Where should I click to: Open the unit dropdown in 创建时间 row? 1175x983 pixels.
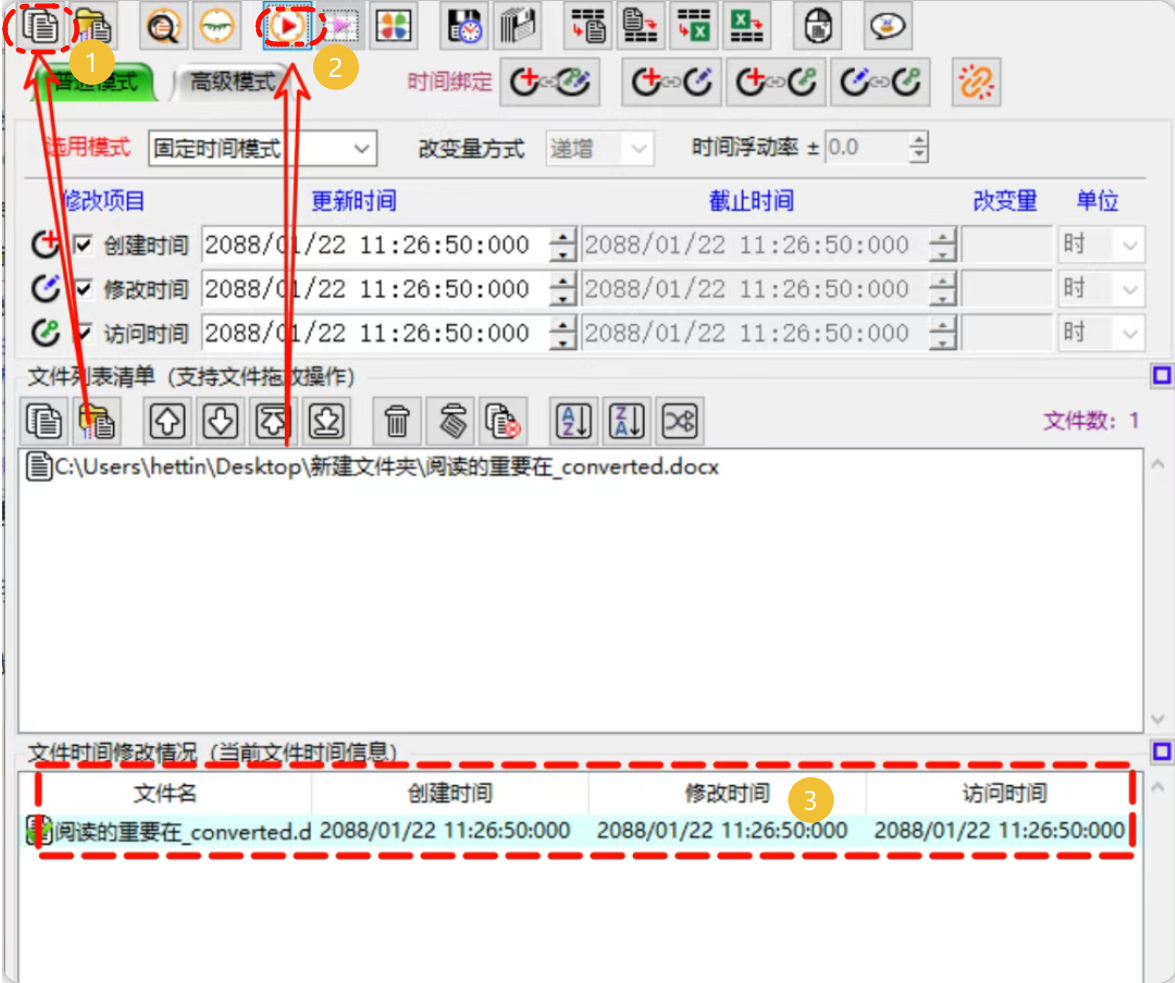pyautogui.click(x=1101, y=244)
